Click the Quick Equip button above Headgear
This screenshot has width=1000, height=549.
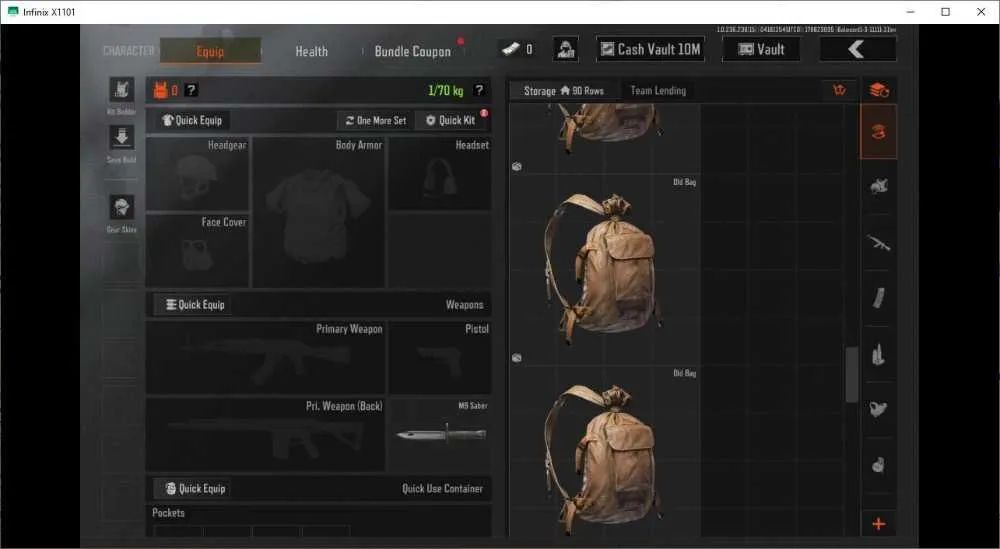pos(192,120)
